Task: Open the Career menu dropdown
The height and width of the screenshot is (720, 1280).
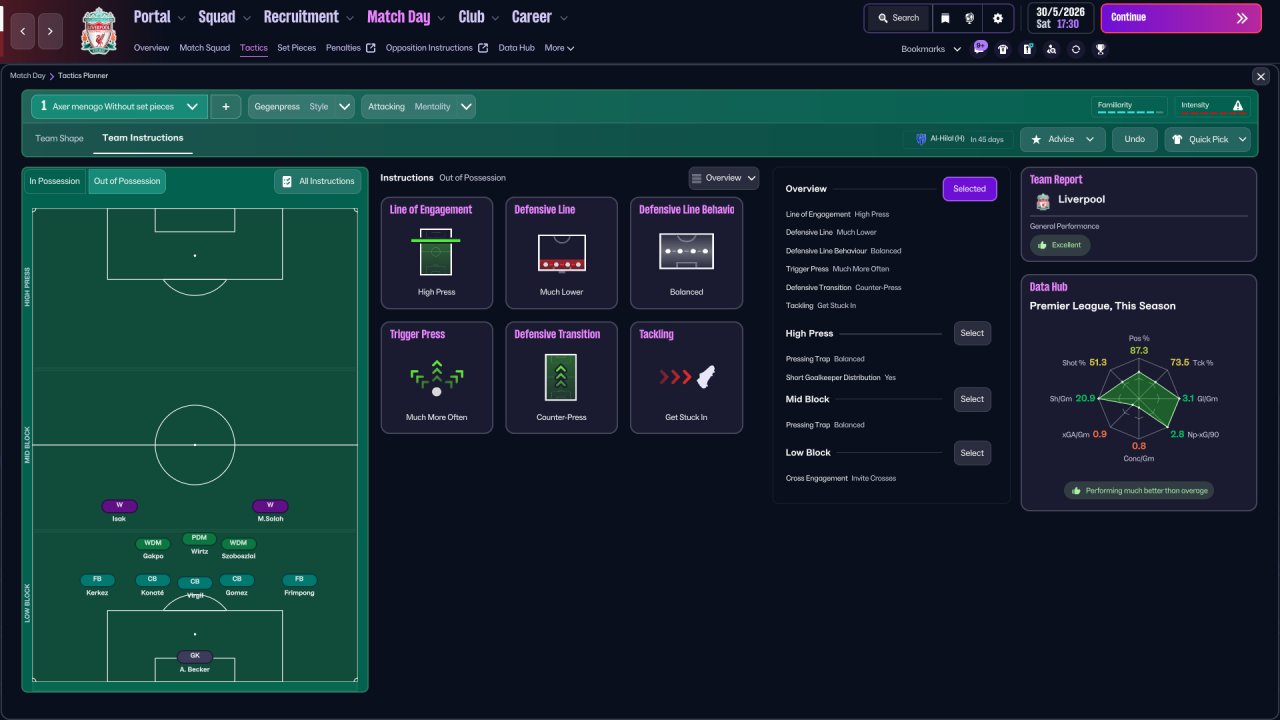Action: (540, 17)
